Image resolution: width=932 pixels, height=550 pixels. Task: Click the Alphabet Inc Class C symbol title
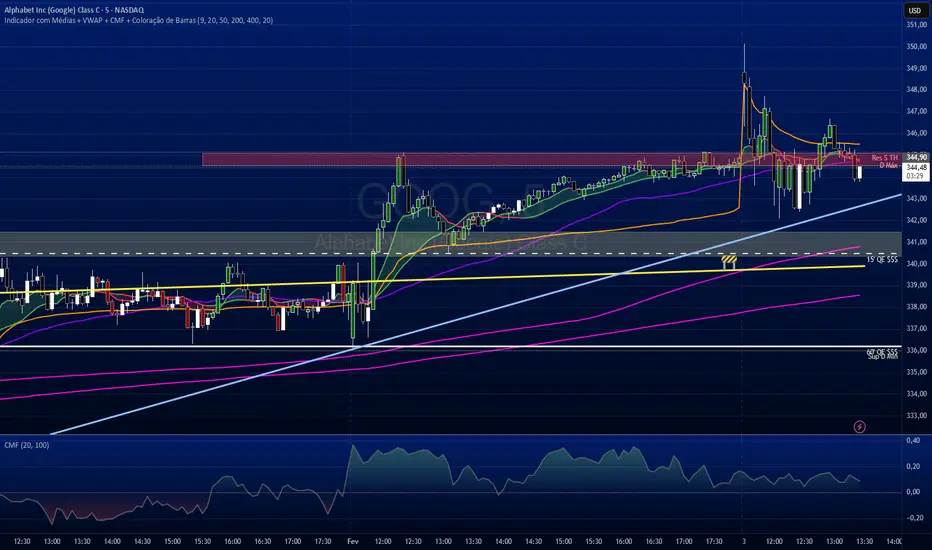pos(74,10)
